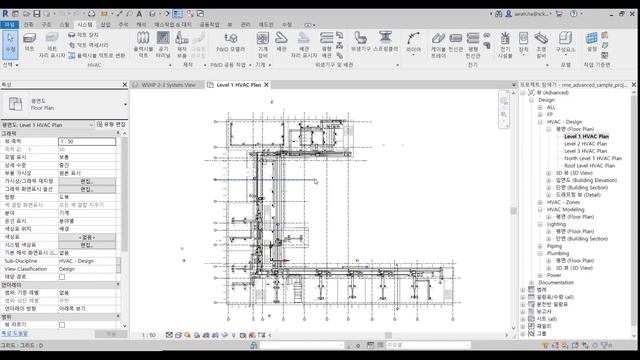Select the Duct Placeholder tool
The image size is (640, 360).
tap(52, 45)
